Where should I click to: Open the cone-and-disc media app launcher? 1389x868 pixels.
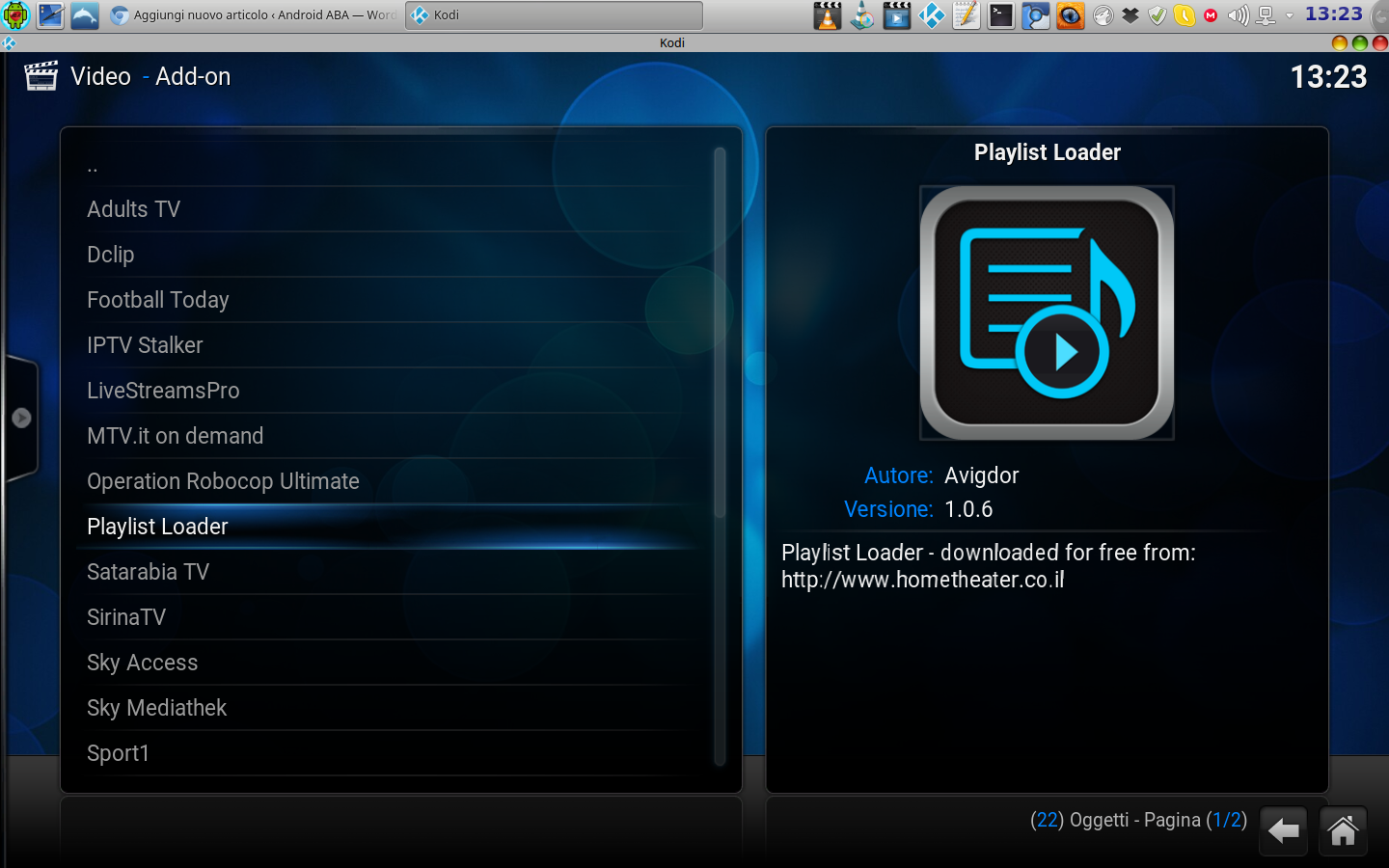862,15
